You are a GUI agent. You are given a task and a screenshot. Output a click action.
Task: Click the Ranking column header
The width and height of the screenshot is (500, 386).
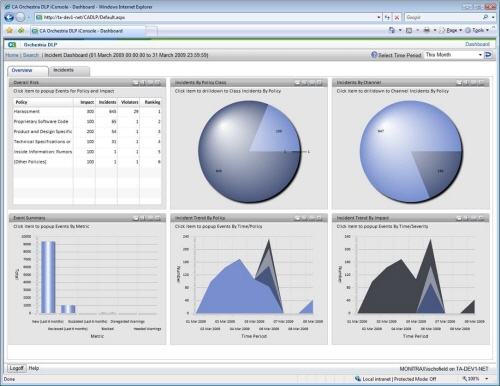pyautogui.click(x=151, y=102)
